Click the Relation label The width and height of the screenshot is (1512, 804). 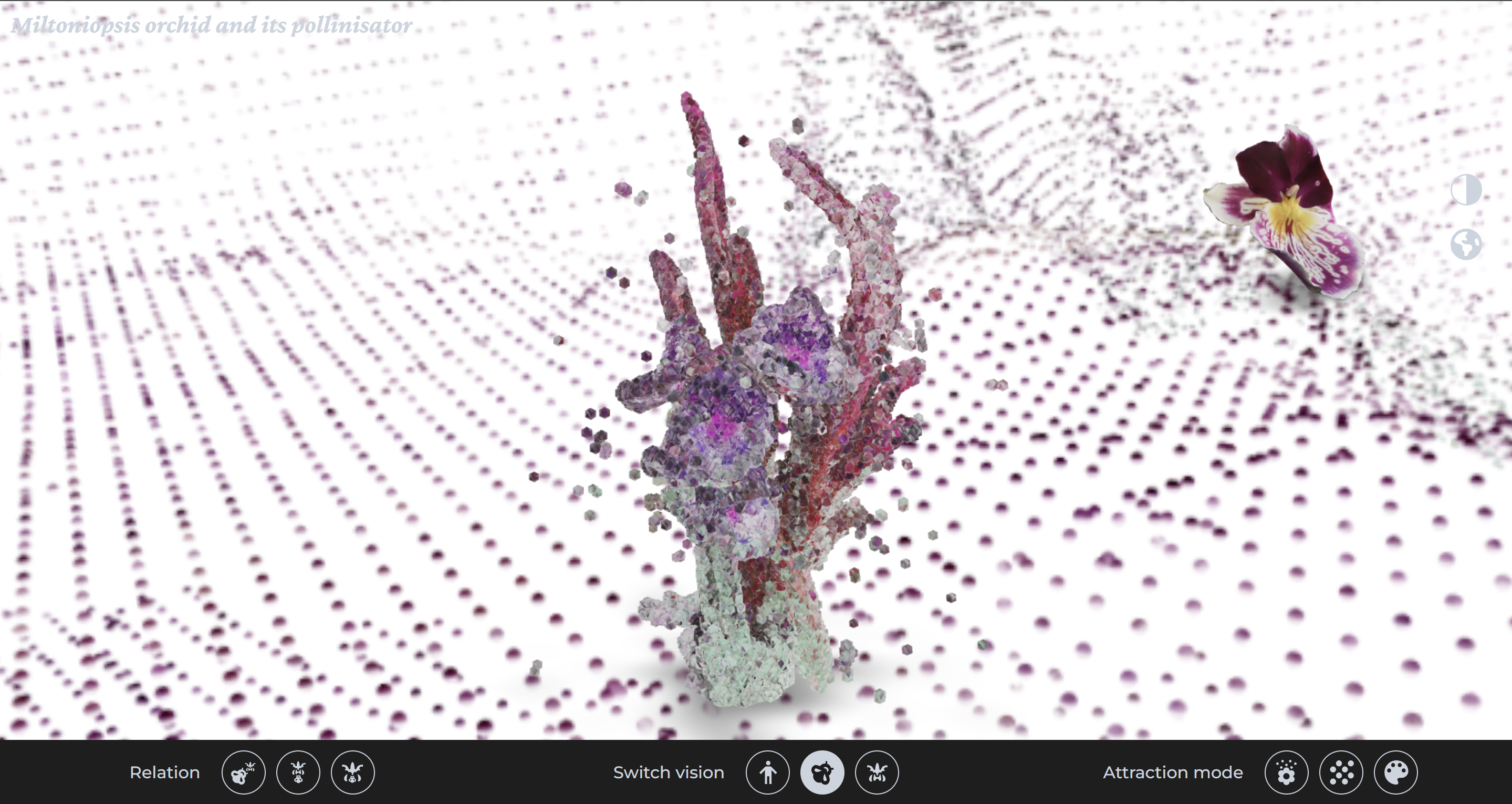[164, 772]
